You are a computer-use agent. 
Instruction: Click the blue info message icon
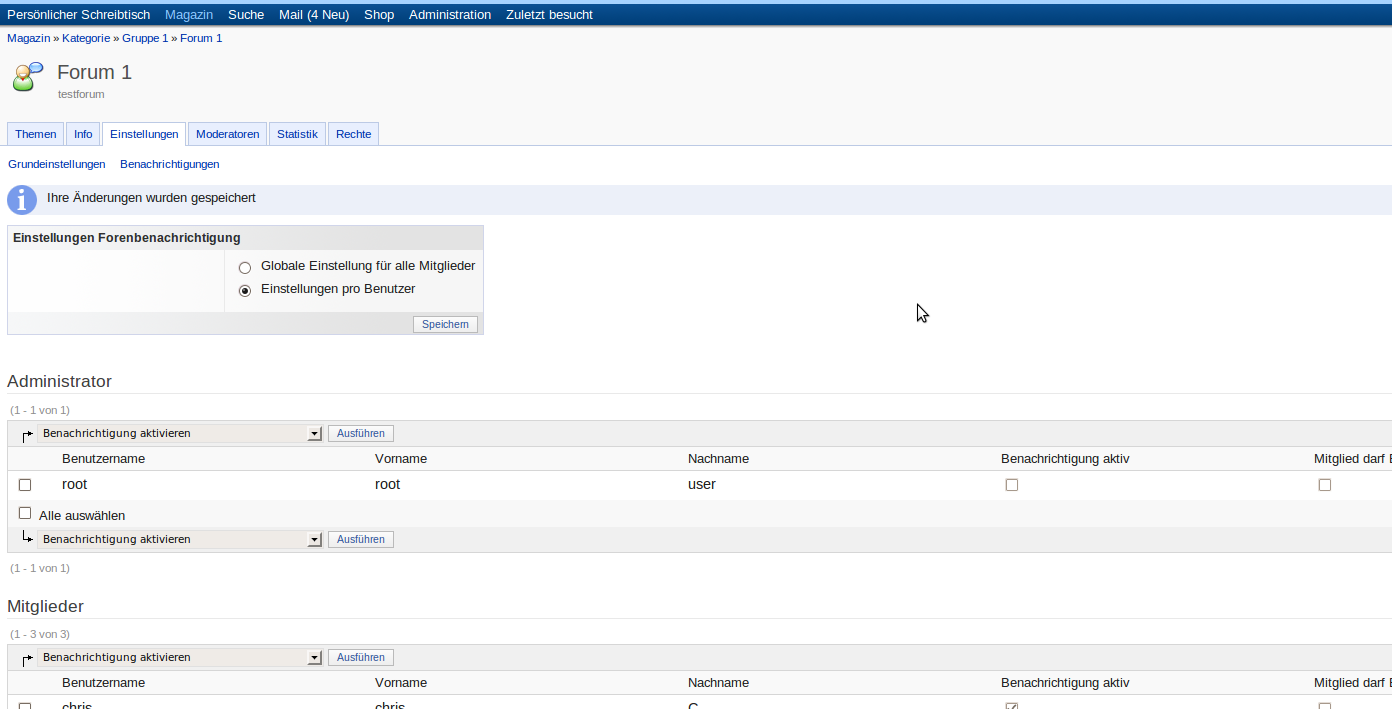(22, 200)
